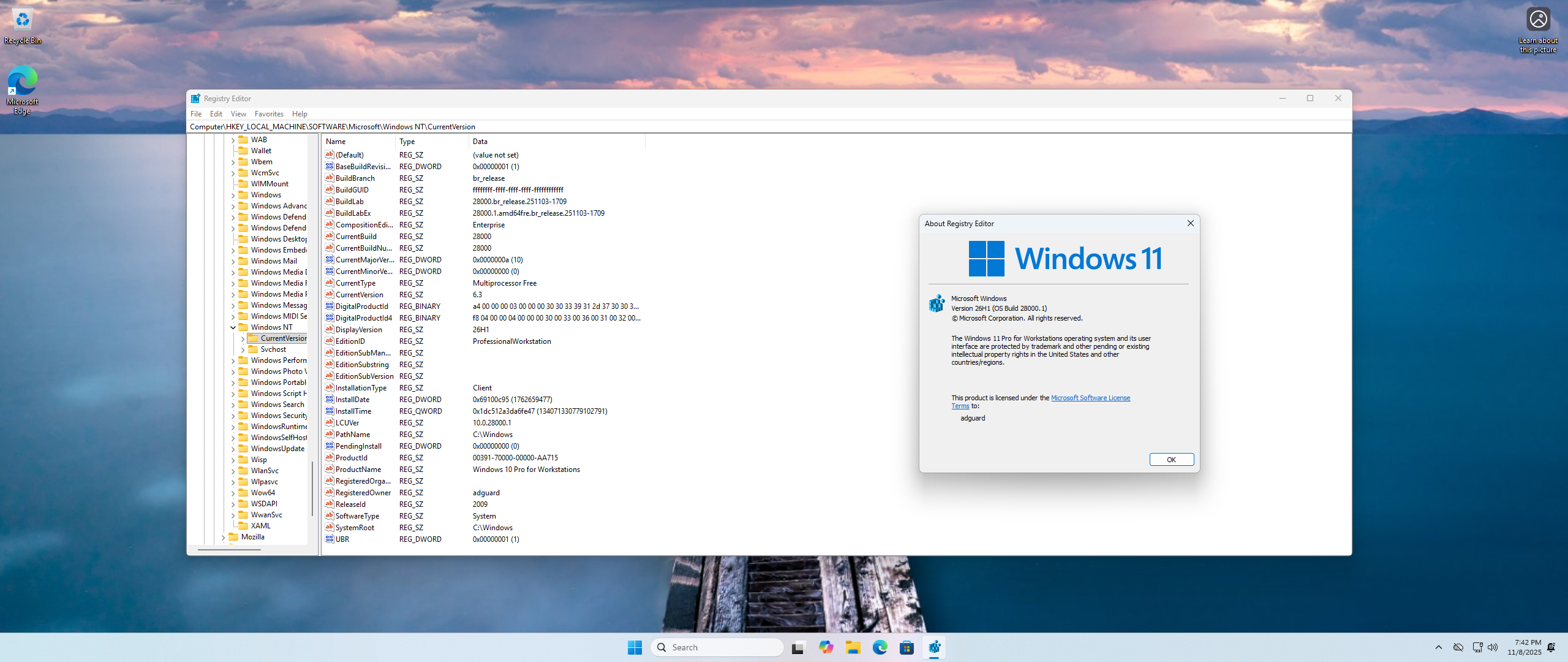Open Microsoft Store from taskbar
This screenshot has width=1568, height=662.
pos(907,647)
